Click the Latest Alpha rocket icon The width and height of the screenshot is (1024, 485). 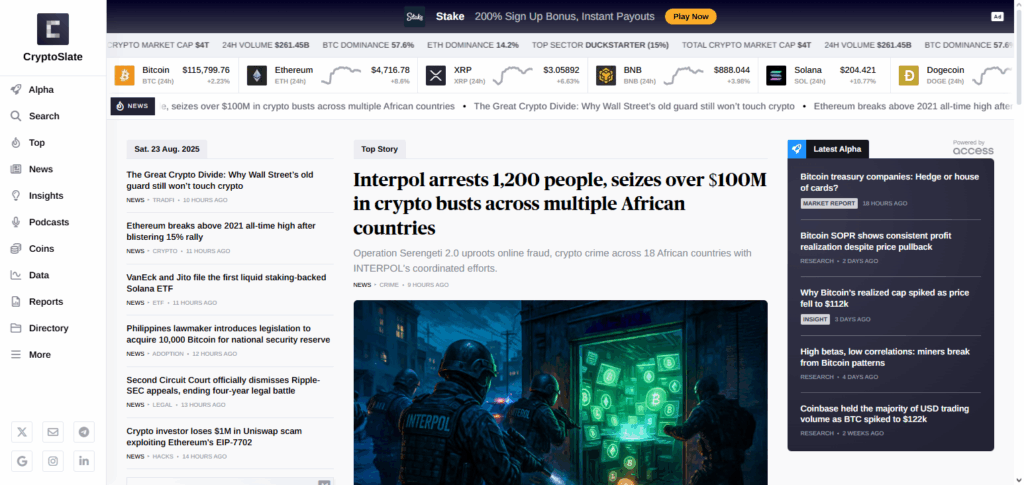pyautogui.click(x=797, y=149)
